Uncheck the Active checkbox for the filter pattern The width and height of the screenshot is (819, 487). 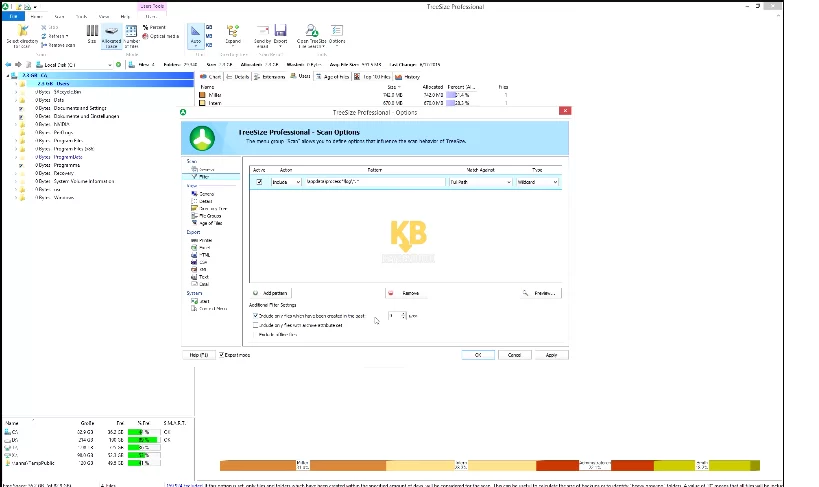[260, 182]
